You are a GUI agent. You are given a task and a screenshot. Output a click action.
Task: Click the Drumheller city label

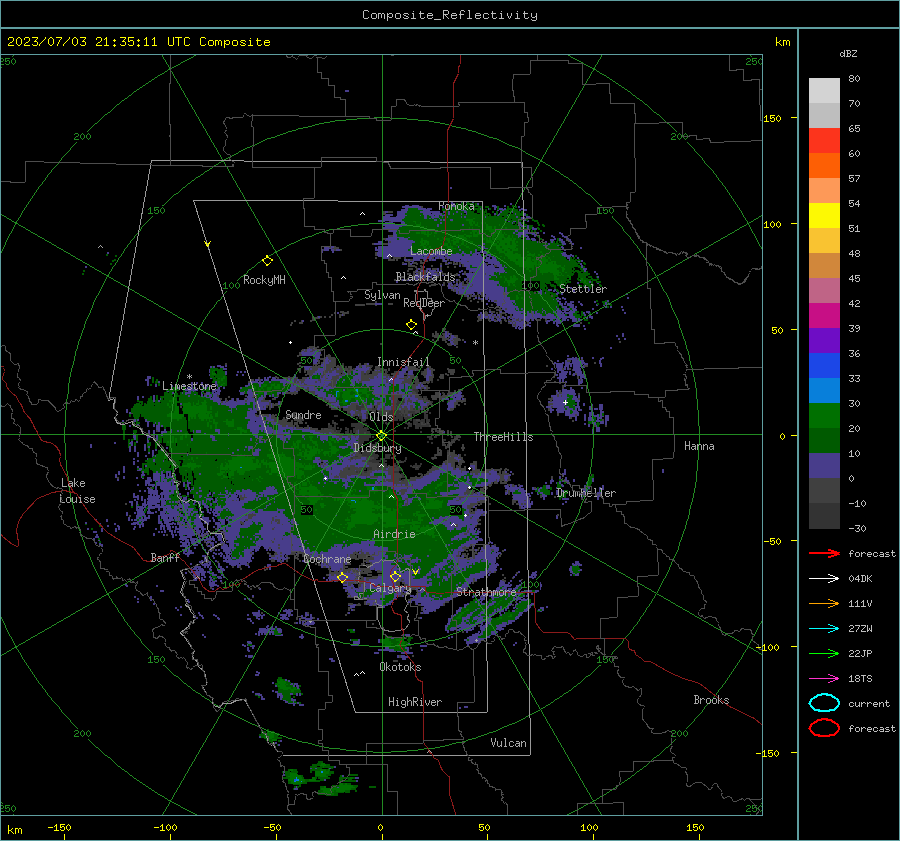coord(586,493)
